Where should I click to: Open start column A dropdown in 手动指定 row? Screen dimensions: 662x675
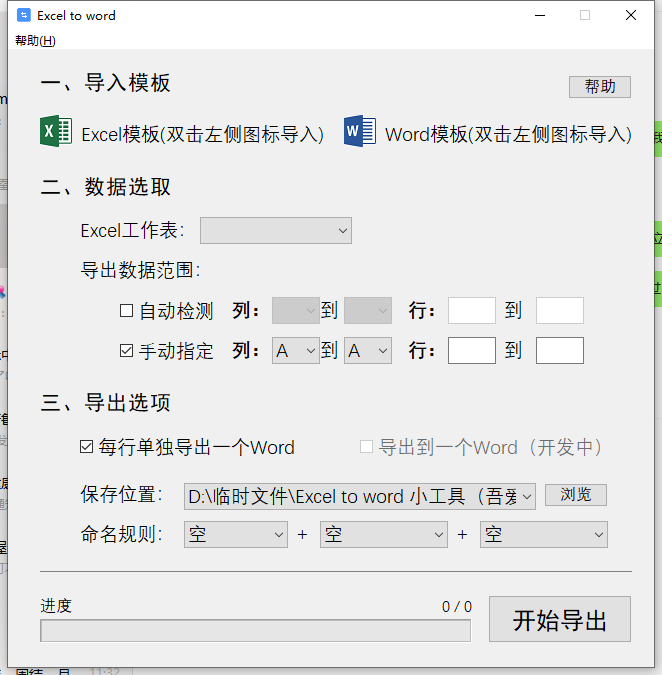pos(296,350)
